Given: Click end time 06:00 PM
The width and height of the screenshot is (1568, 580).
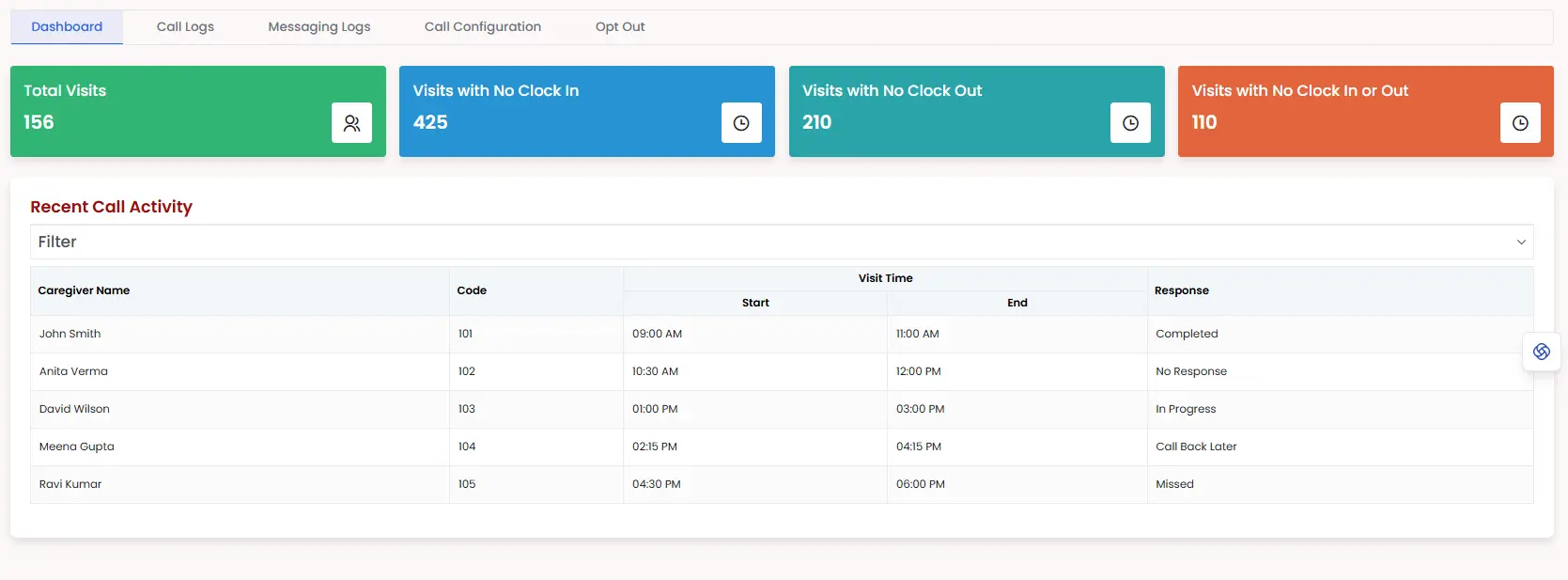Looking at the screenshot, I should (x=920, y=484).
